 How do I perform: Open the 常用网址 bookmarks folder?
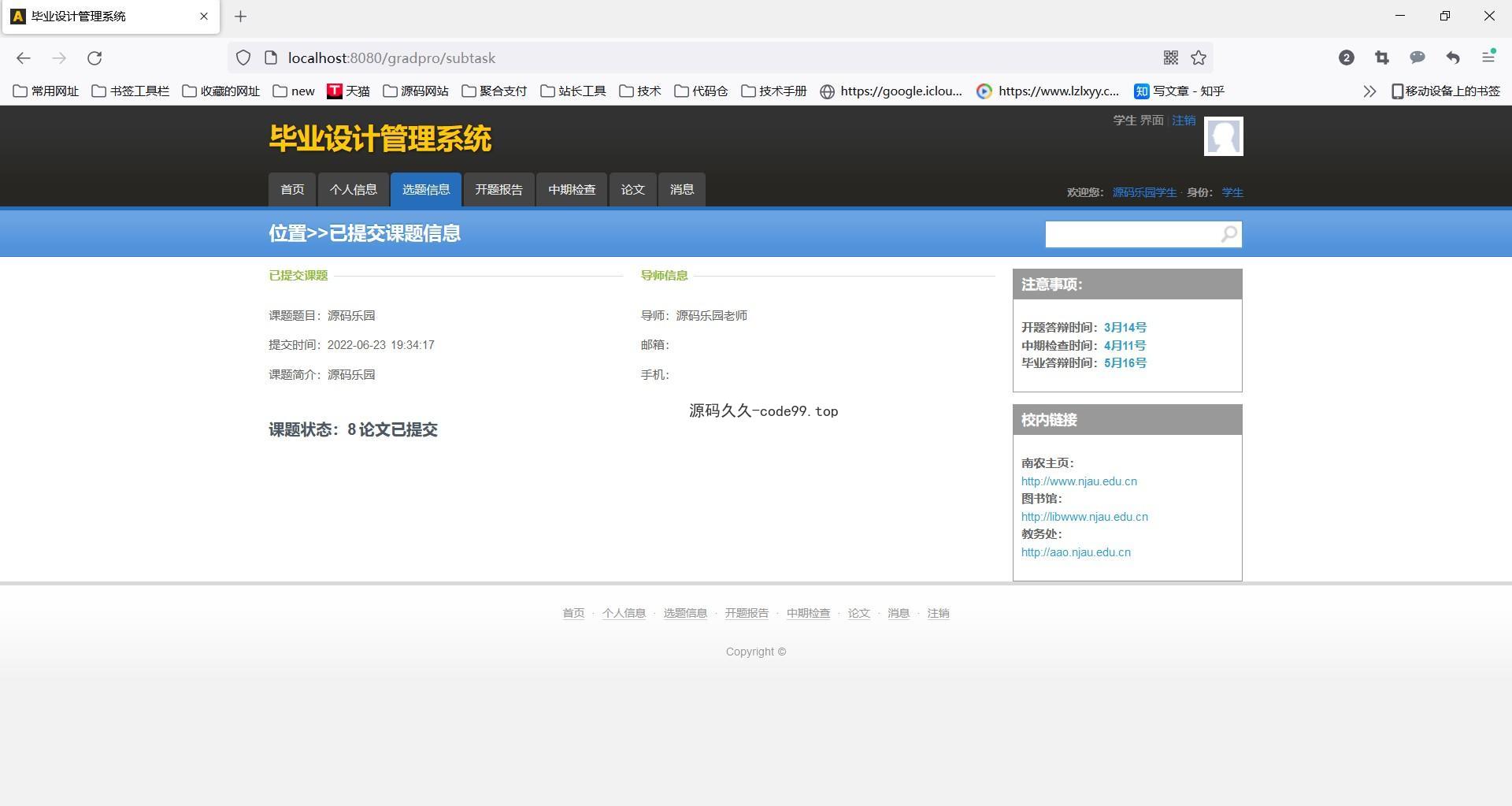click(x=46, y=91)
